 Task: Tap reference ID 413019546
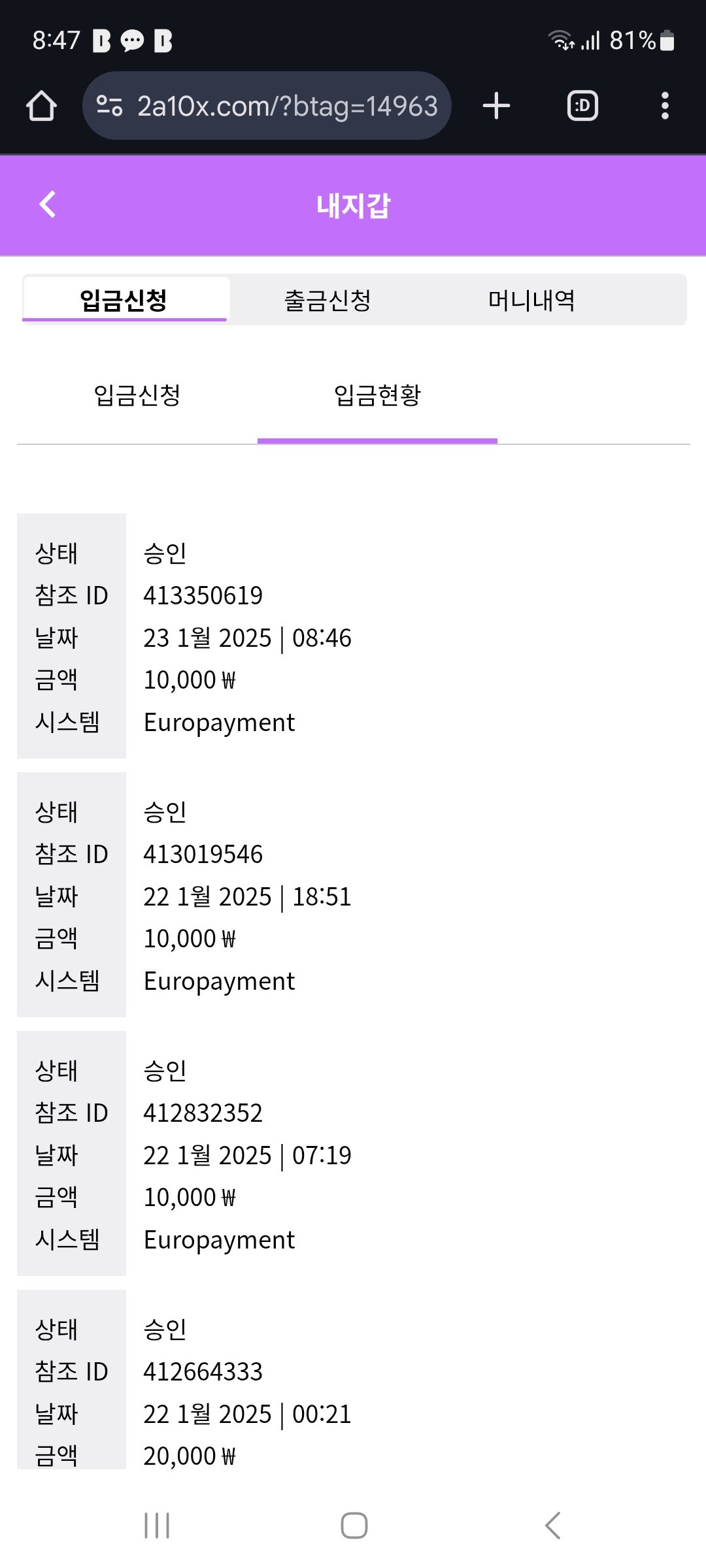click(x=203, y=854)
